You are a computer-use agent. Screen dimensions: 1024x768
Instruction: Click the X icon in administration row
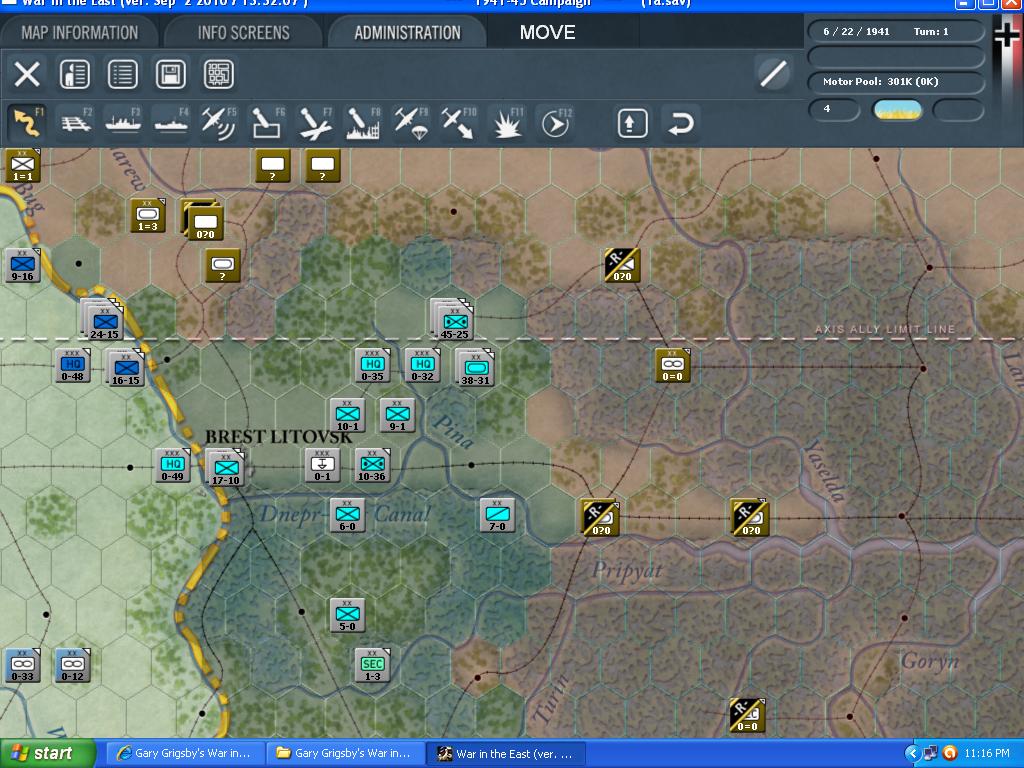pos(27,74)
